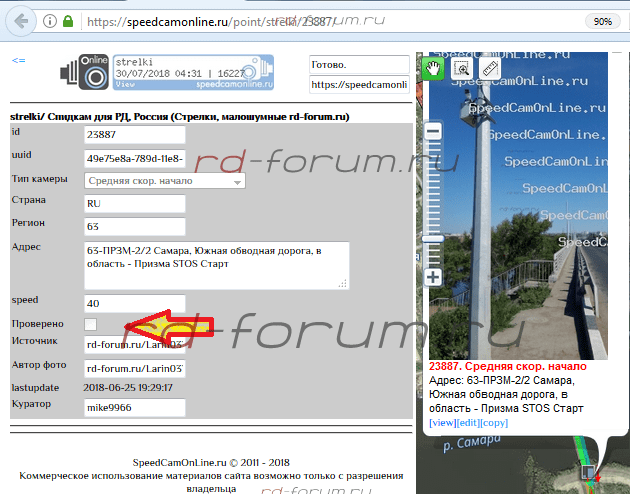
Task: Click the map zoom level slider handle
Action: (433, 237)
